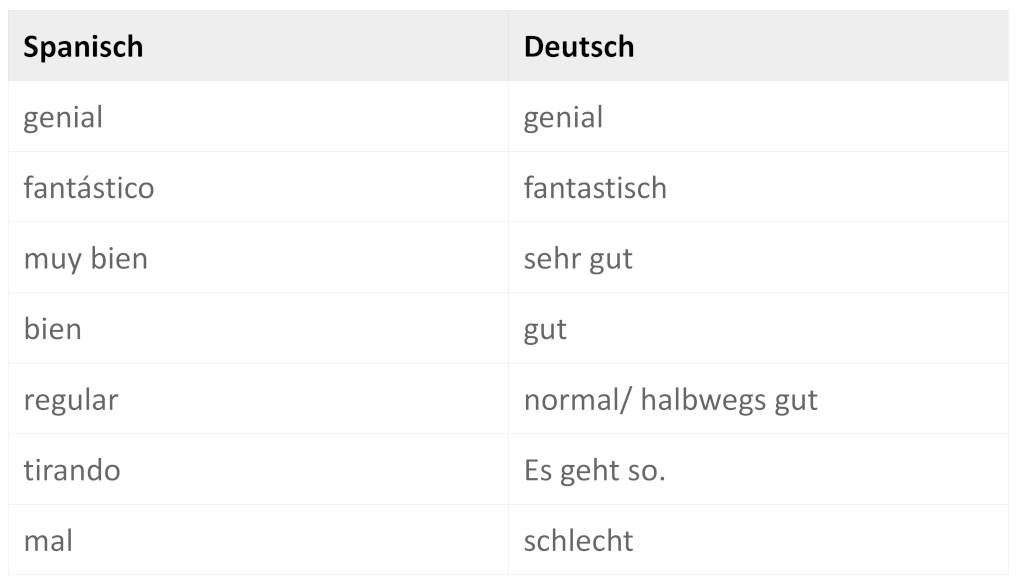Select "genial" in the Deutsch column
Image resolution: width=1020 pixels, height=588 pixels.
pos(563,117)
